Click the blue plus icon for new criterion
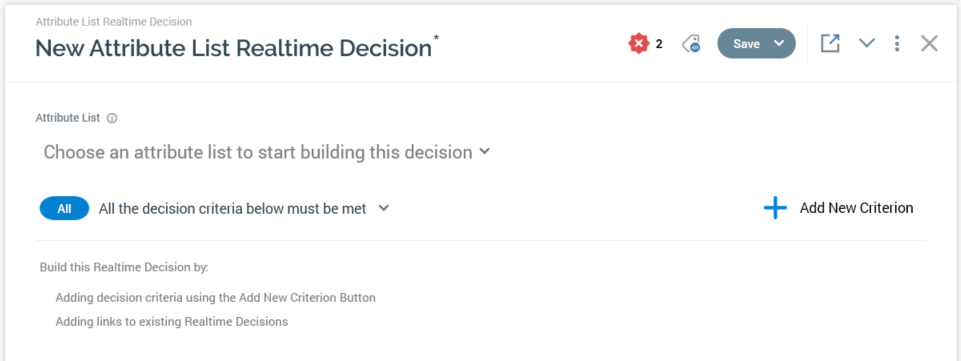The width and height of the screenshot is (961, 361). pos(775,208)
